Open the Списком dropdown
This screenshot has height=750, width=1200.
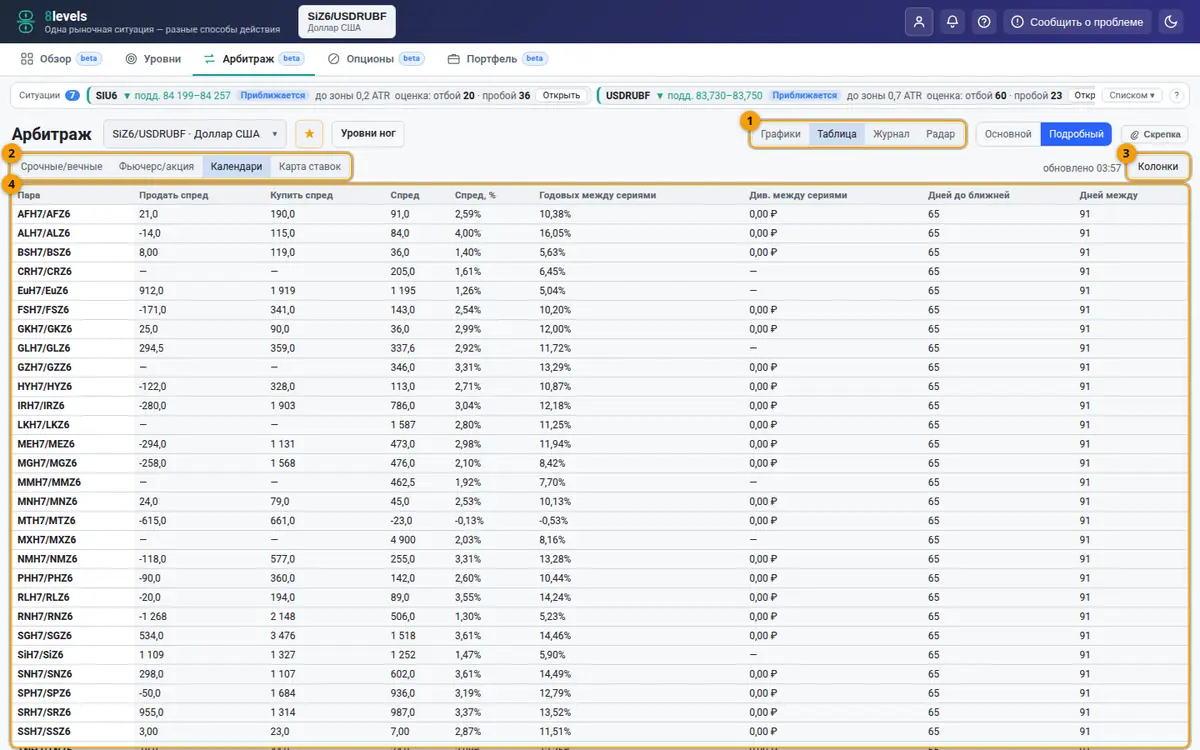pos(1133,96)
